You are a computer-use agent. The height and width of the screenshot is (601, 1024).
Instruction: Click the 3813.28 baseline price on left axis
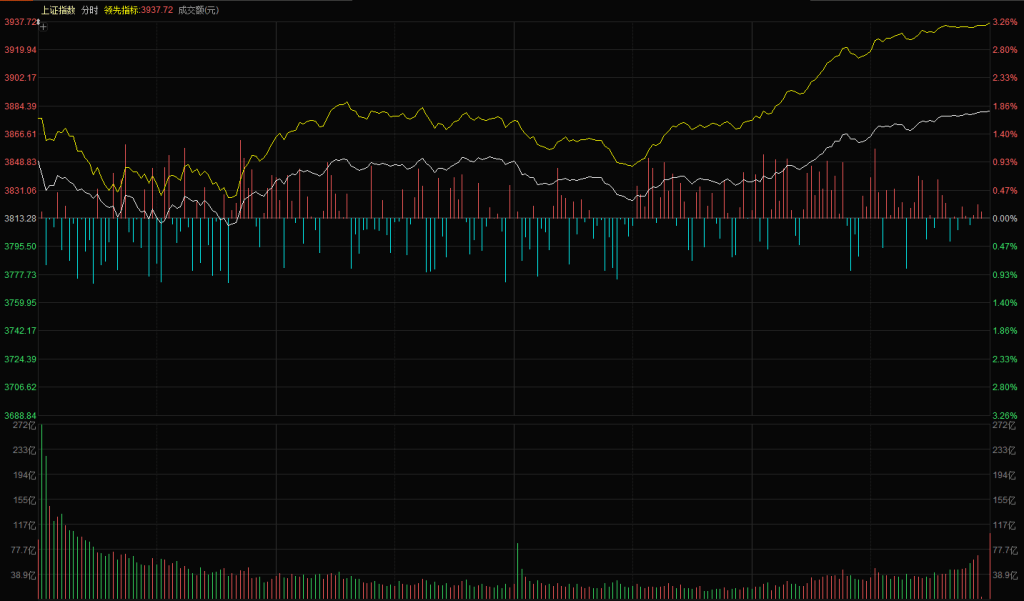point(20,218)
